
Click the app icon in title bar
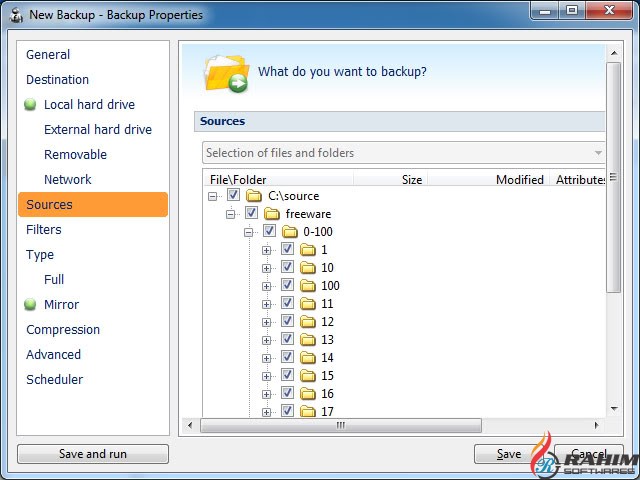pos(16,15)
